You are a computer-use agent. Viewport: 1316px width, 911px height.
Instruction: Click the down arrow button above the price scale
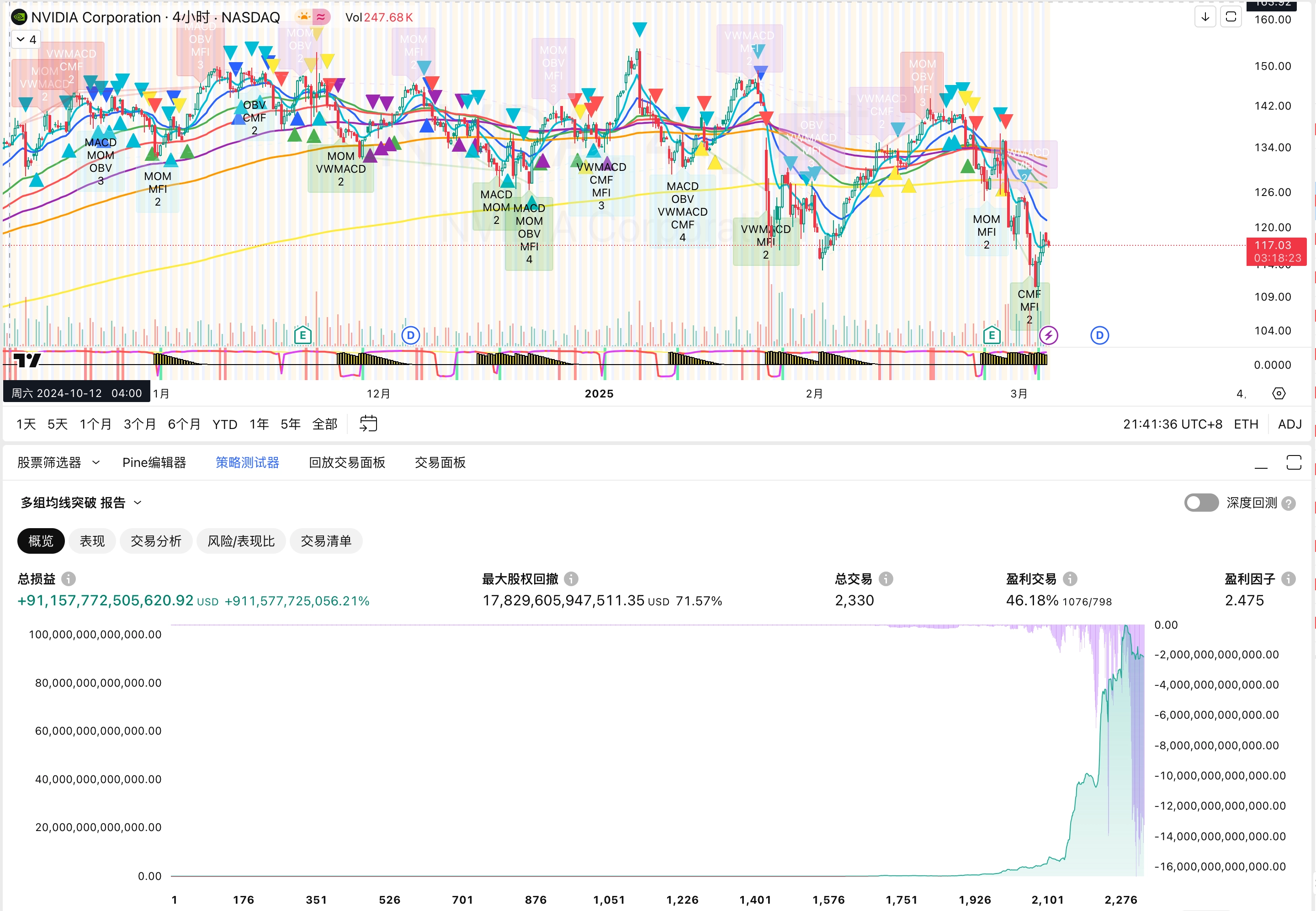point(1205,17)
